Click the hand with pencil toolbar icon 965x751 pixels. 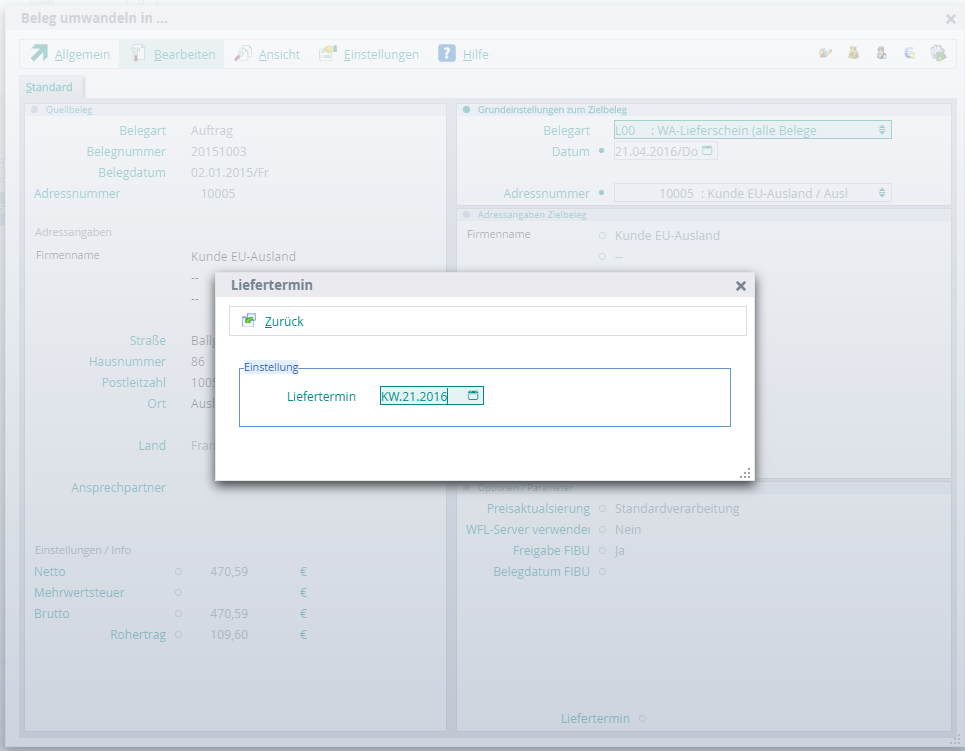click(825, 54)
